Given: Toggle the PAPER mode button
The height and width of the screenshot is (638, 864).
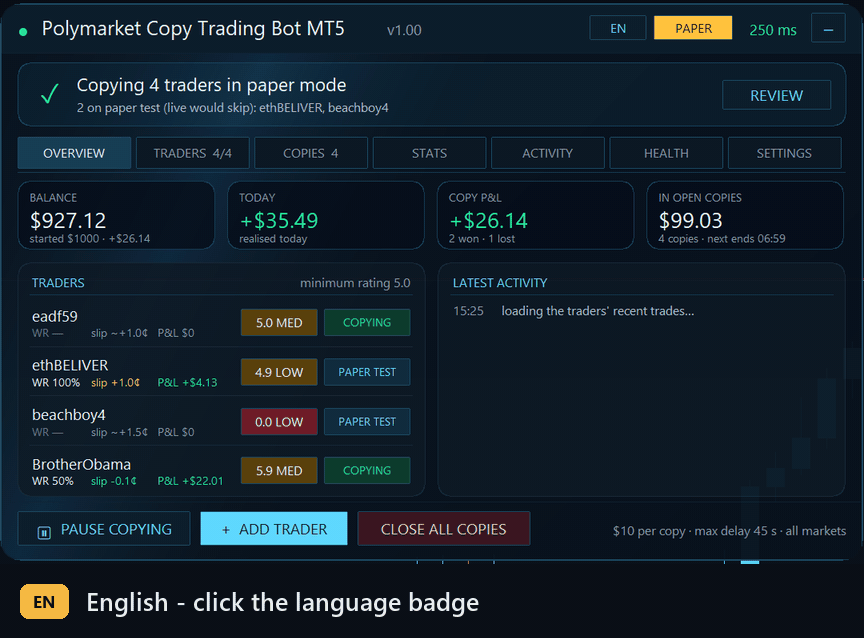Looking at the screenshot, I should point(693,28).
